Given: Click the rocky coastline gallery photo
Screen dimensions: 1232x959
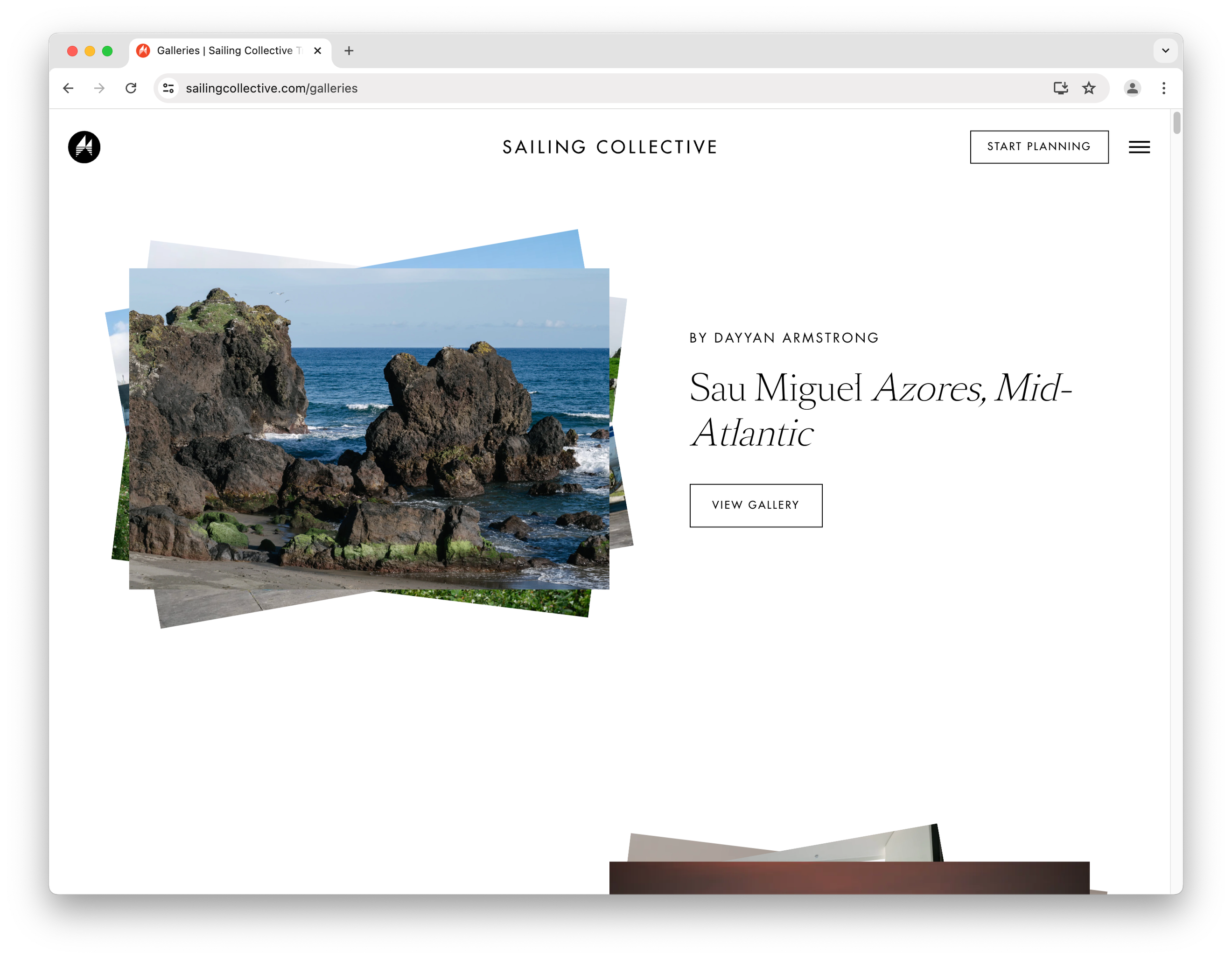Looking at the screenshot, I should [x=369, y=429].
